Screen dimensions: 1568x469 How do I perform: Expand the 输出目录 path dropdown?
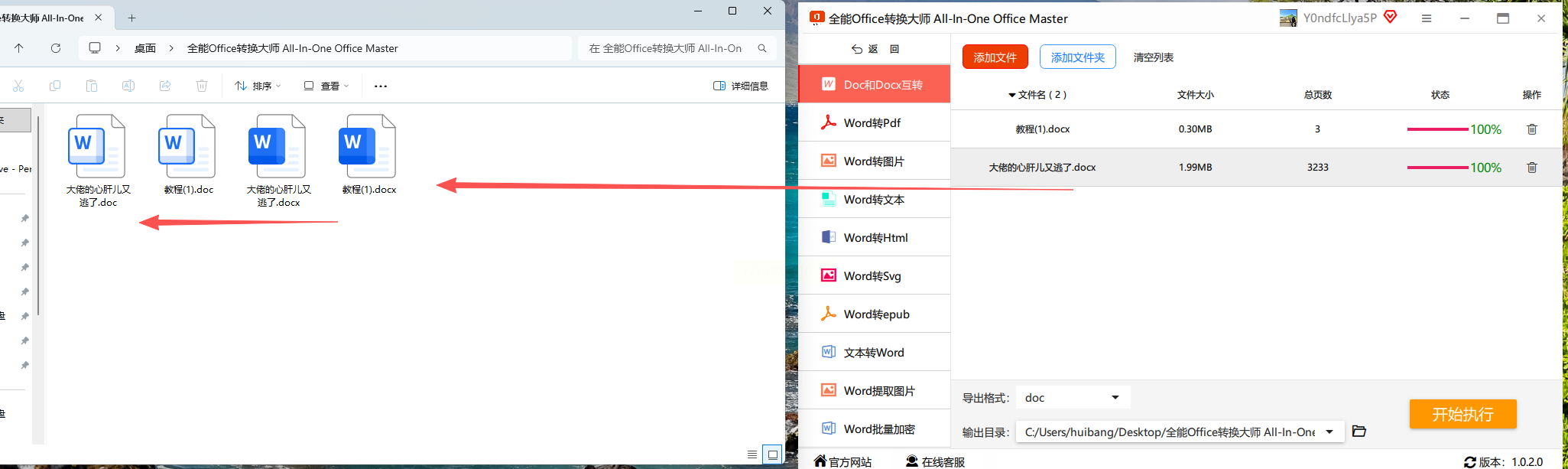click(x=1329, y=432)
